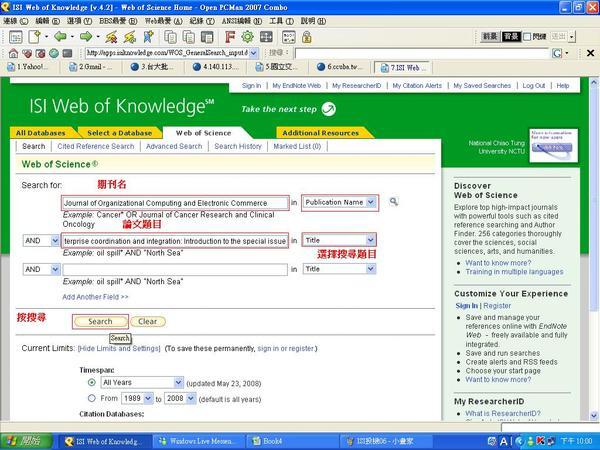600x450 pixels.
Task: Switch to the Additional Resources tab
Action: [x=321, y=133]
